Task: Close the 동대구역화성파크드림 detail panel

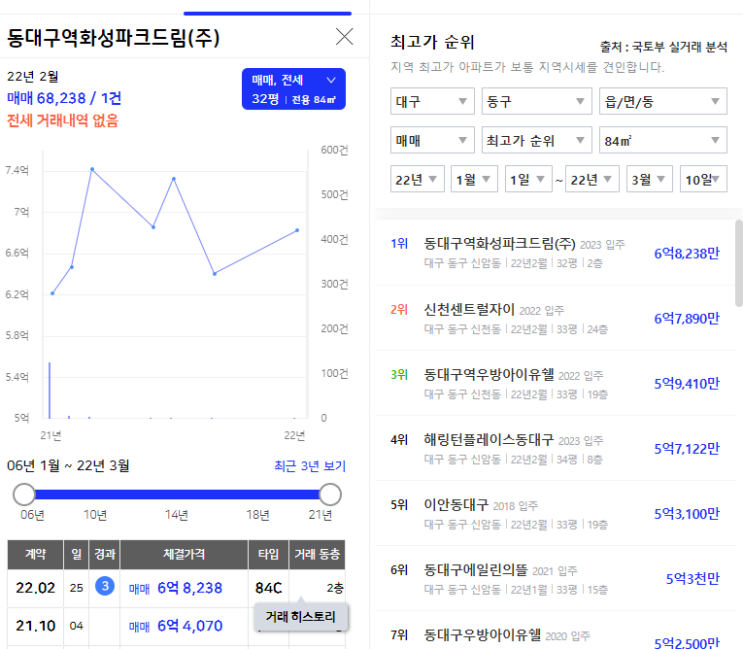Action: [x=344, y=36]
